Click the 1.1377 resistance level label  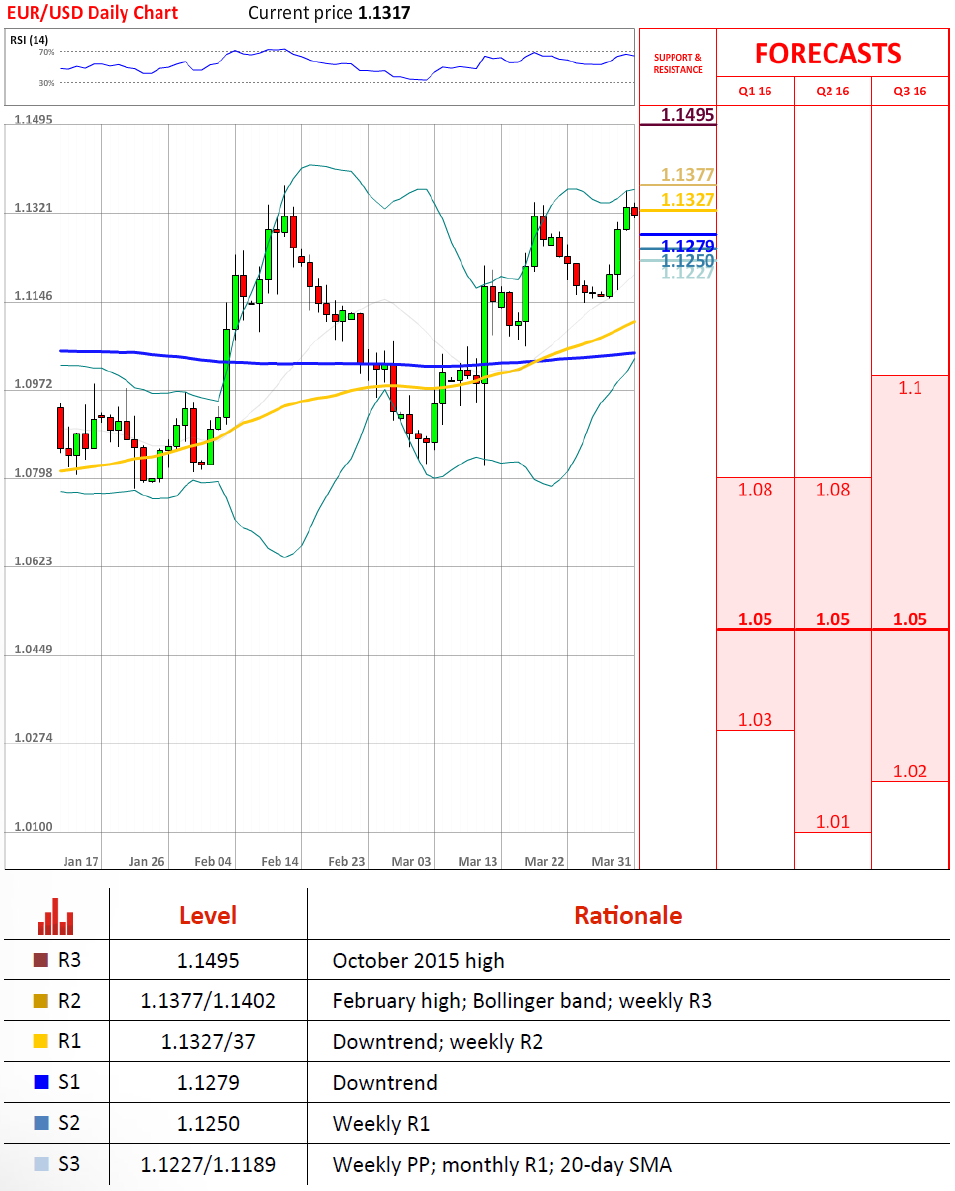pyautogui.click(x=688, y=175)
